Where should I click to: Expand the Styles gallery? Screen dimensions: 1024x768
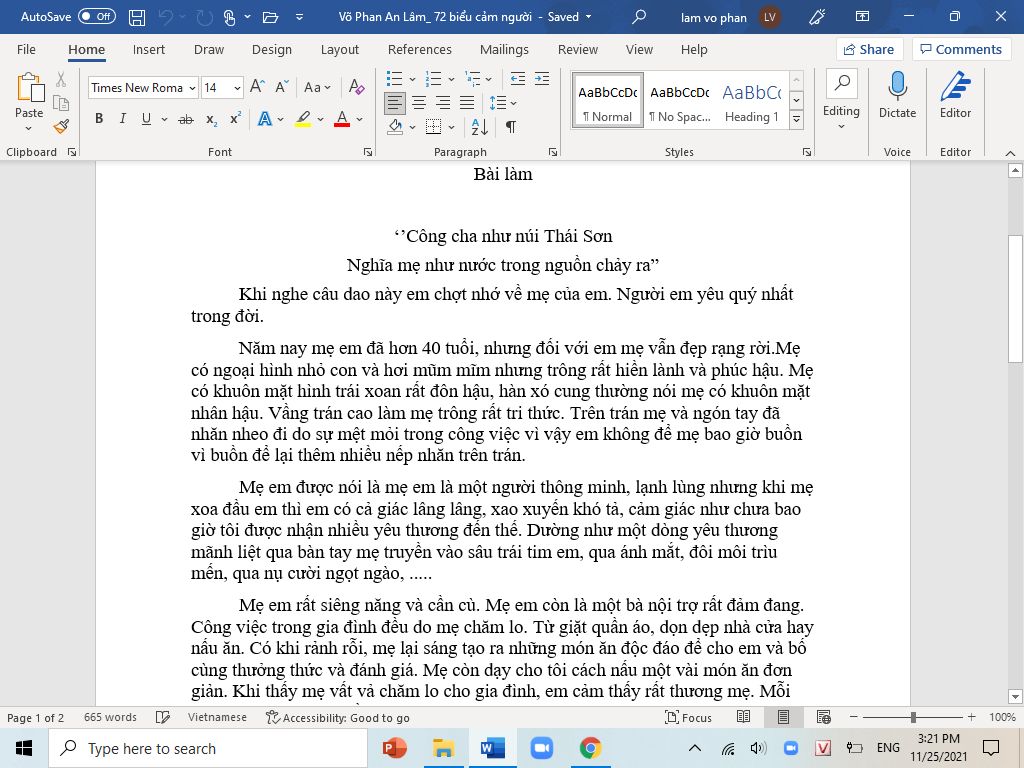[797, 119]
